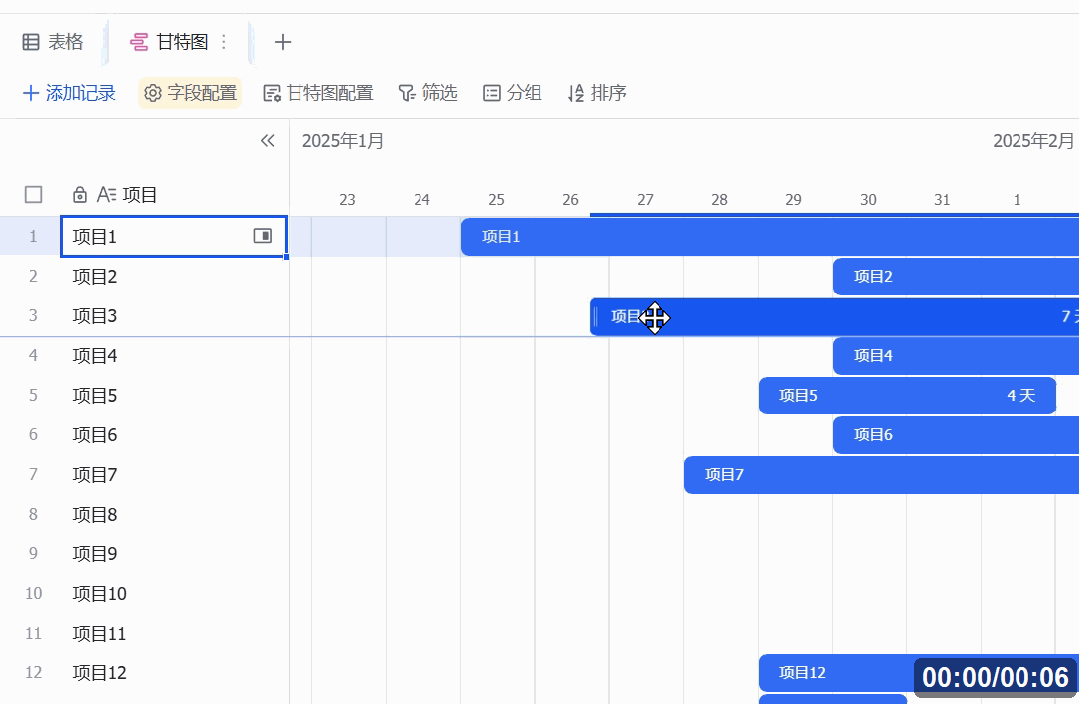Open the 筛选 filter options
This screenshot has width=1079, height=704.
click(428, 93)
